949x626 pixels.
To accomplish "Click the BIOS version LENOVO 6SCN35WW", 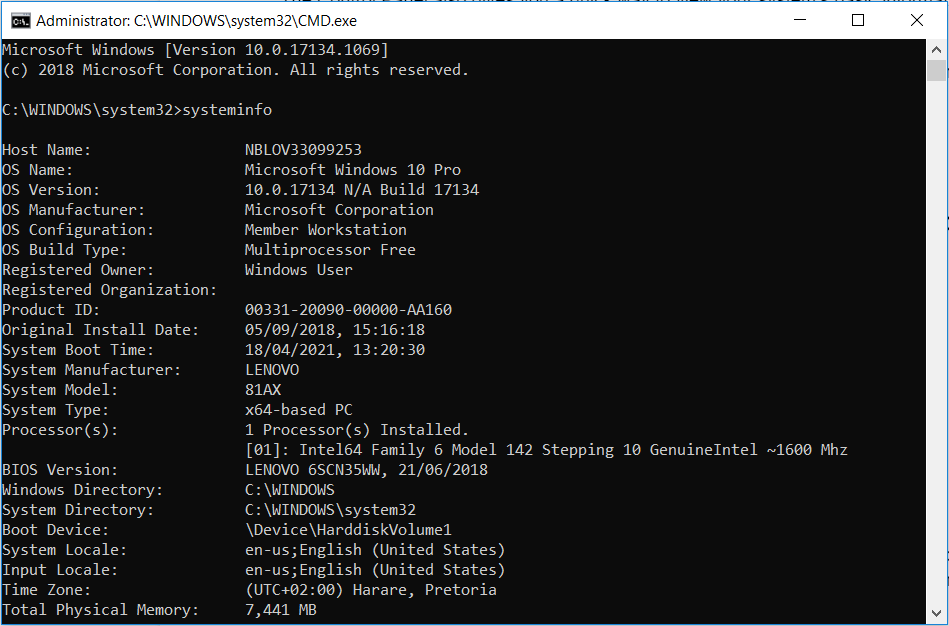I will [x=366, y=470].
